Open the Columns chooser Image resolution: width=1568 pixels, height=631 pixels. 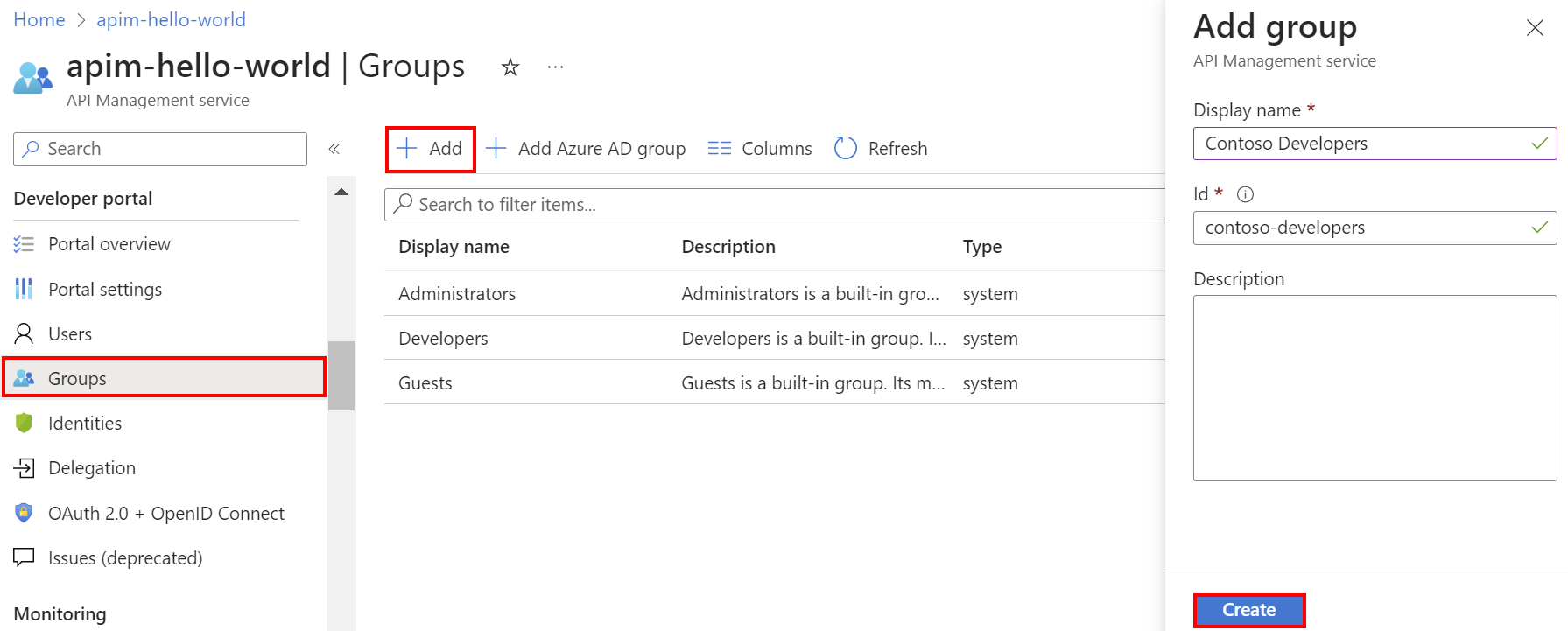click(x=760, y=149)
